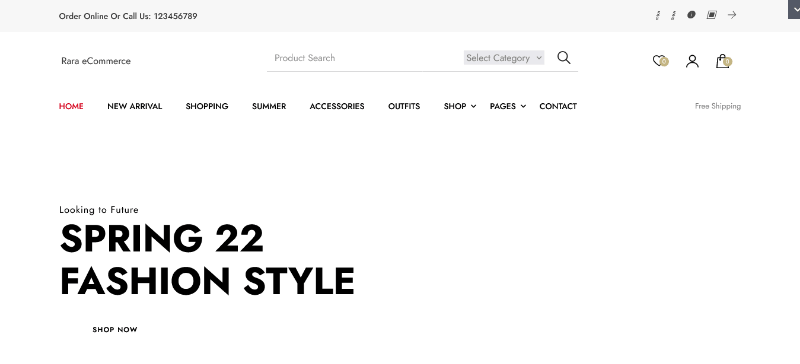Open the NEW ARRIVAL menu item
This screenshot has width=800, height=364.
(135, 106)
